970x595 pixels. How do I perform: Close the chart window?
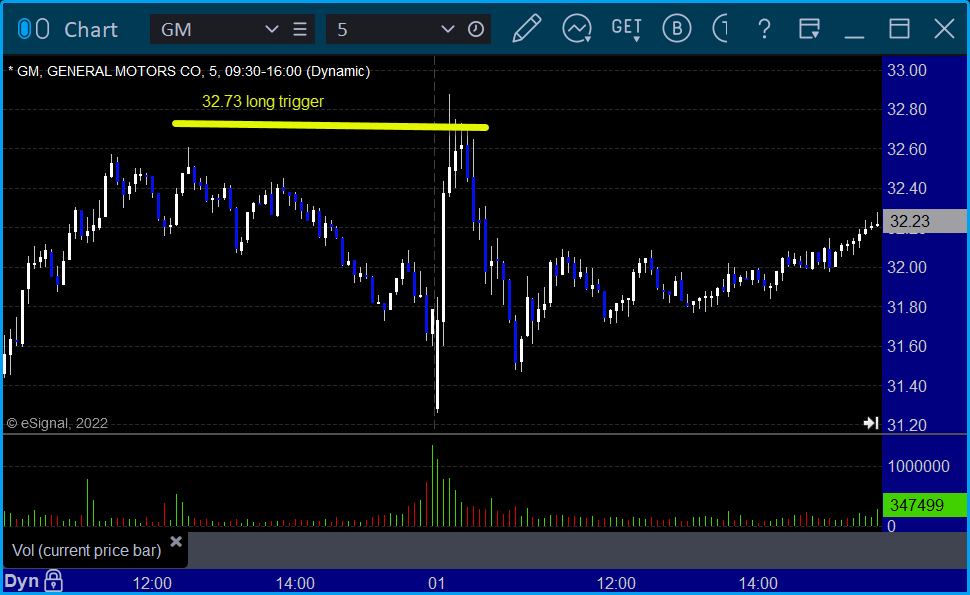945,28
